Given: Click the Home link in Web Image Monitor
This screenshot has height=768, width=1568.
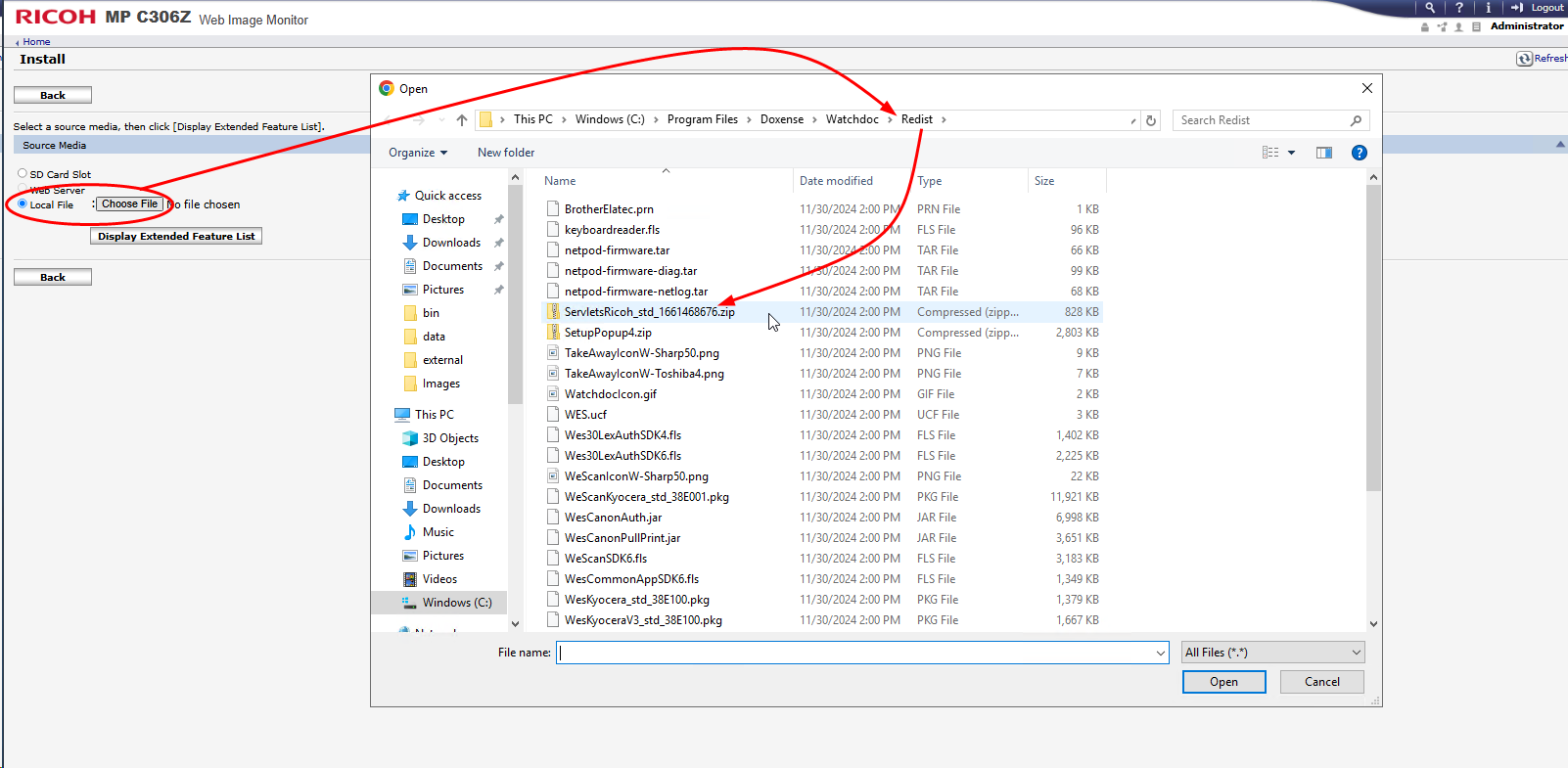Looking at the screenshot, I should [x=36, y=42].
